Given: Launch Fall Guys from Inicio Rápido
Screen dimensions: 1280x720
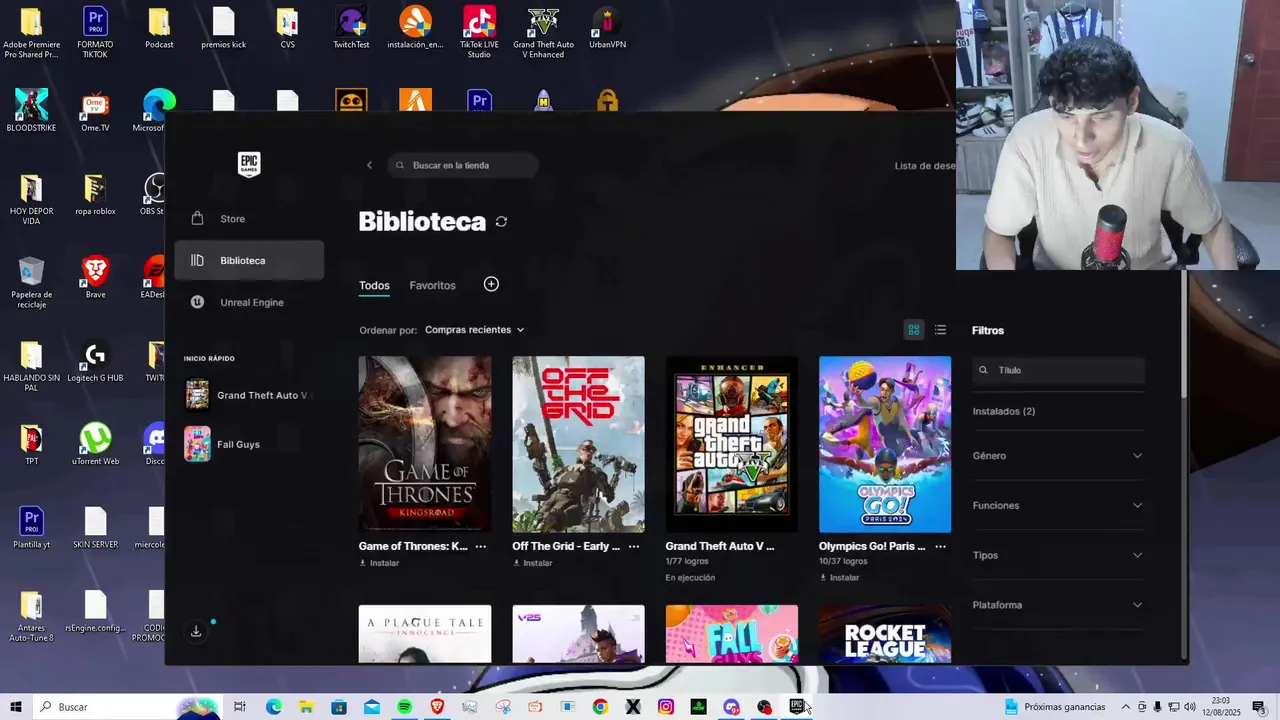Looking at the screenshot, I should 249,444.
